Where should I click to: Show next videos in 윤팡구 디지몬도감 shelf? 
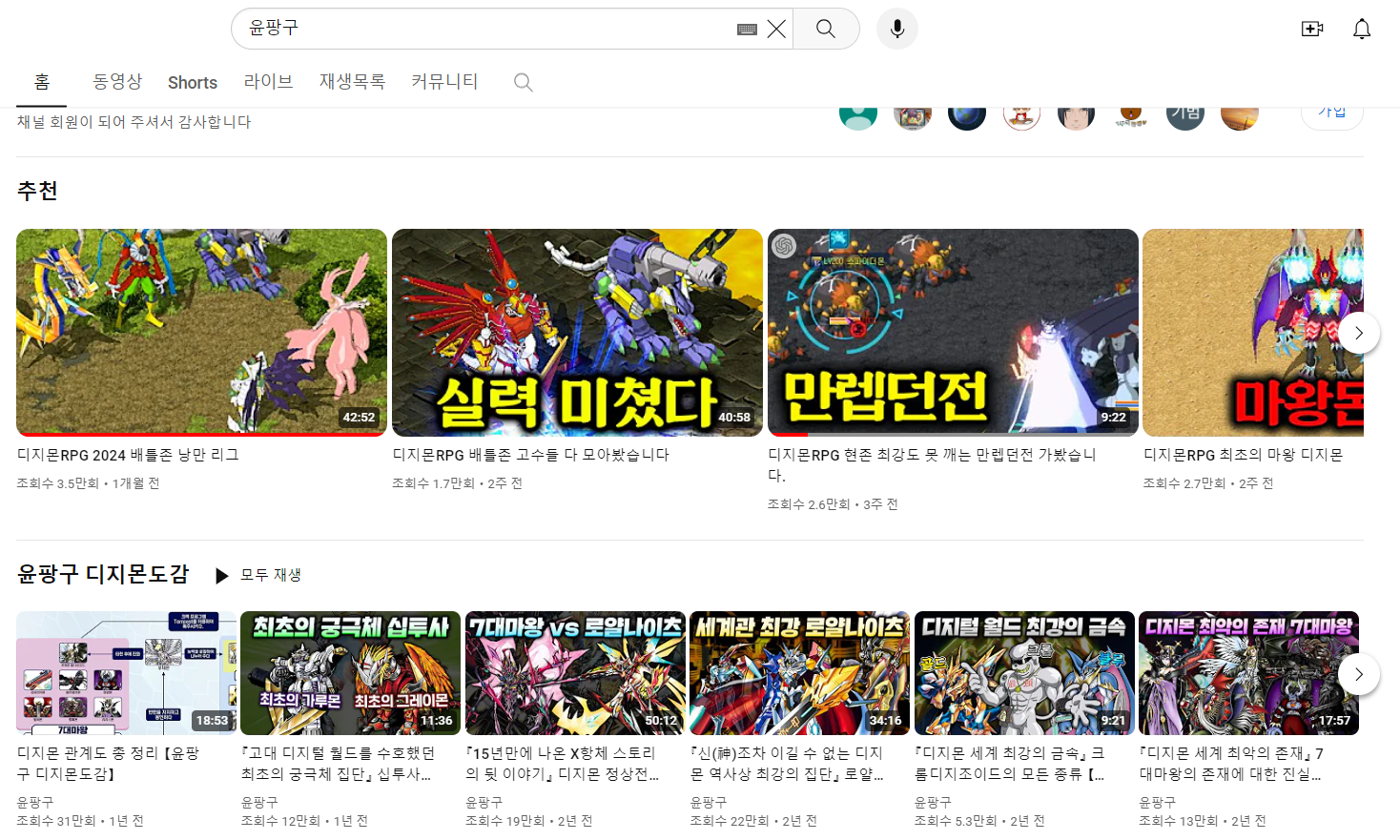1359,674
